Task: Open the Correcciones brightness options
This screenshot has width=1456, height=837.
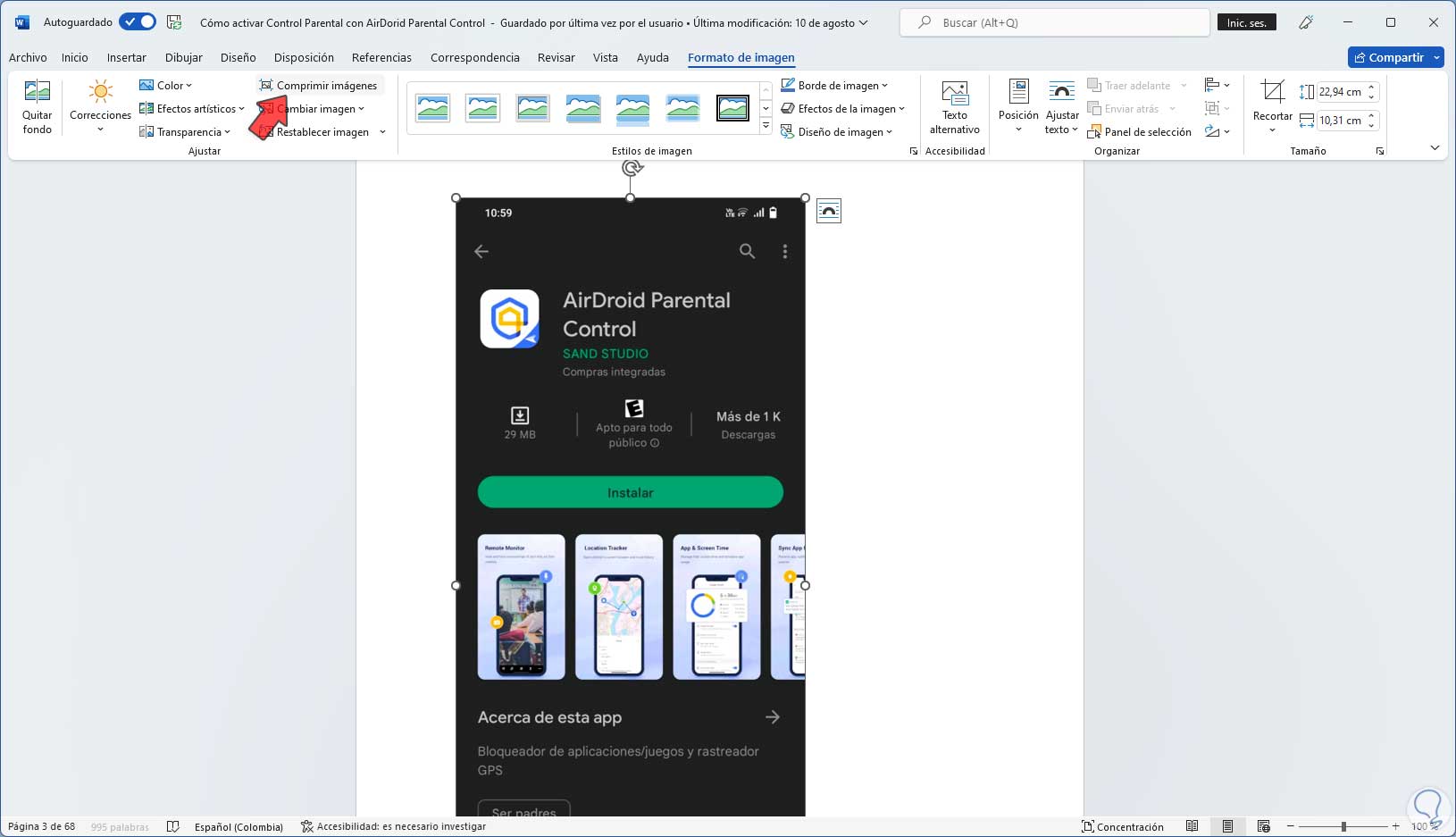Action: [100, 107]
